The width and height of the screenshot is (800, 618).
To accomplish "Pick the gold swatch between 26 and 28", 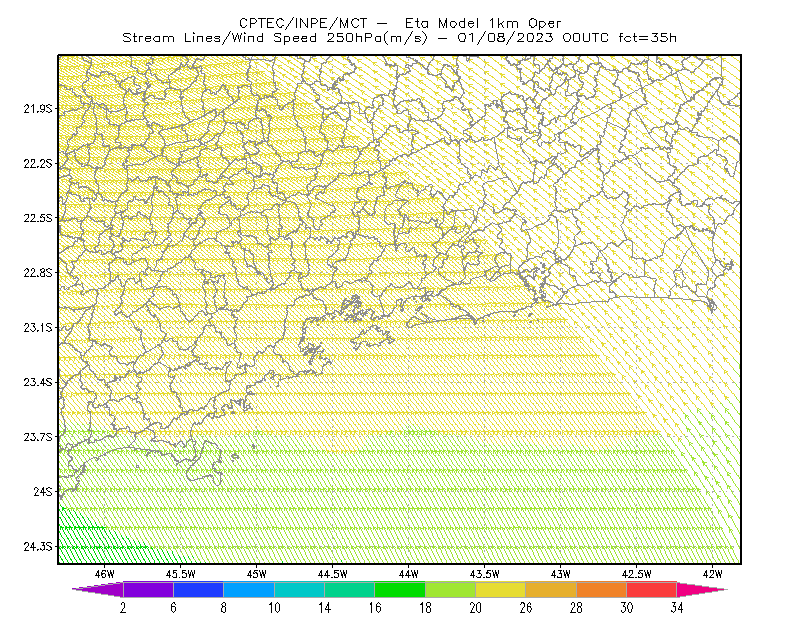I will click(551, 589).
